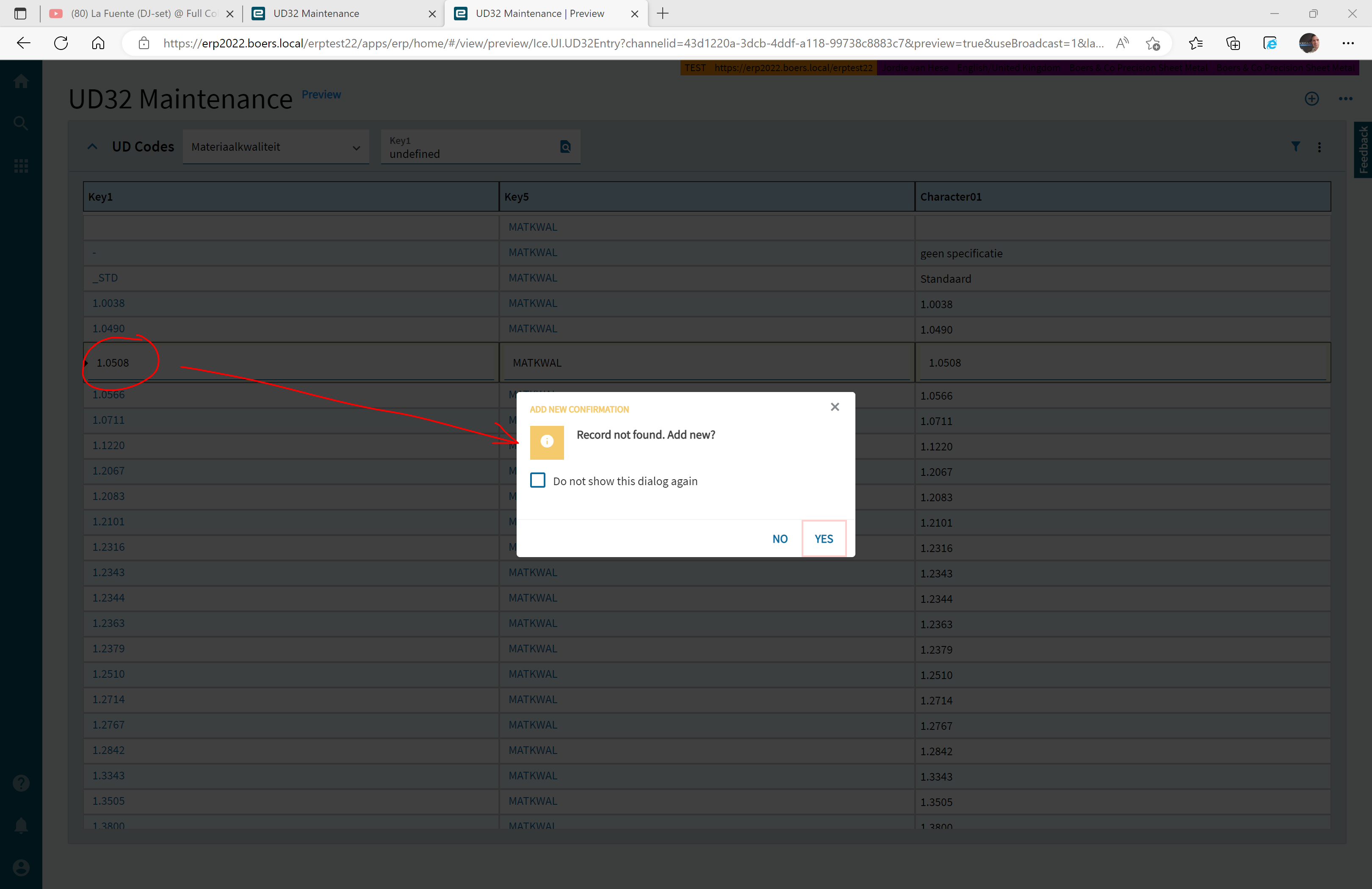1372x889 pixels.
Task: Open the UD Codes panel overflow menu
Action: (x=1319, y=147)
